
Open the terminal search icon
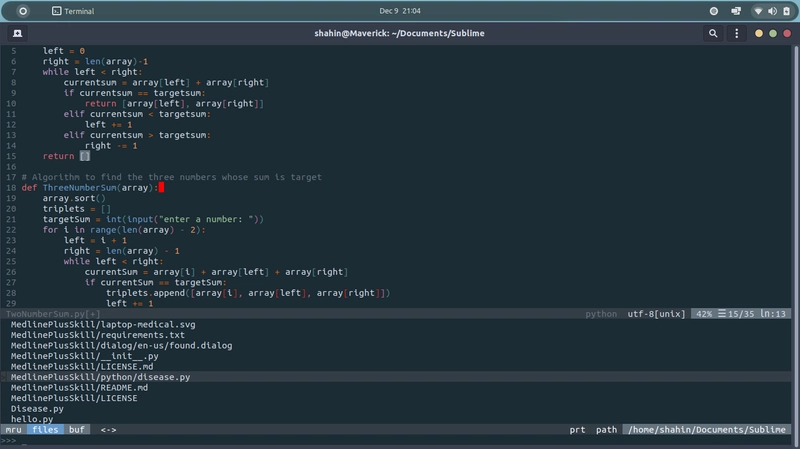coord(713,33)
